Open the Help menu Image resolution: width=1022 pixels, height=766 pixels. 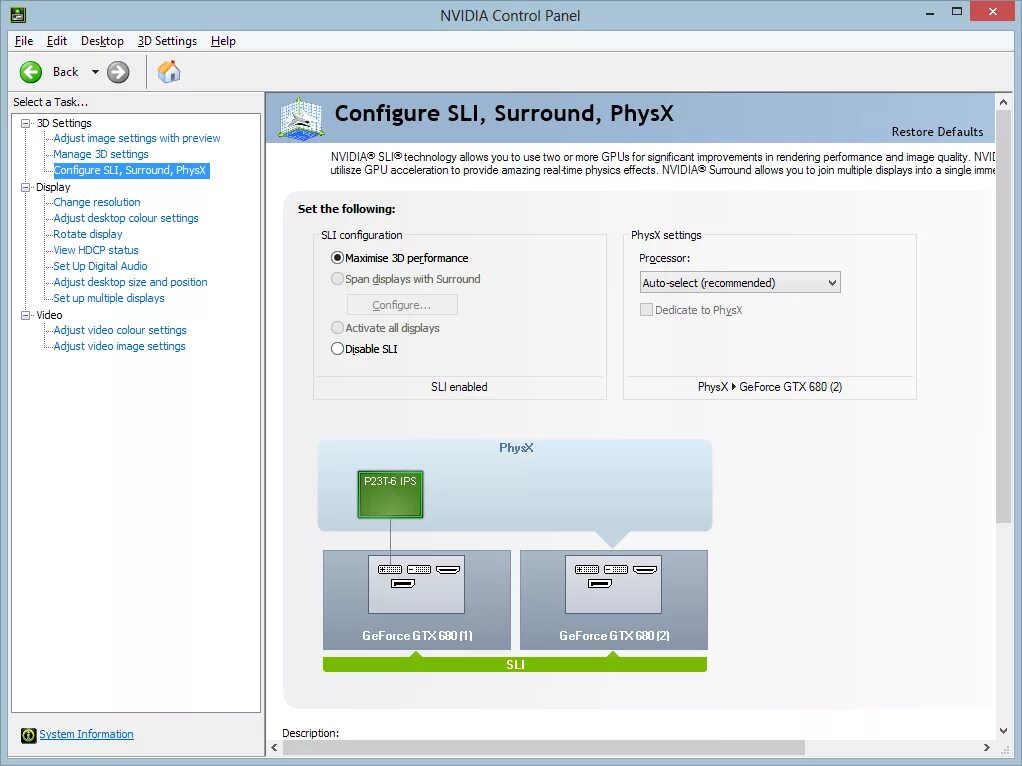223,41
